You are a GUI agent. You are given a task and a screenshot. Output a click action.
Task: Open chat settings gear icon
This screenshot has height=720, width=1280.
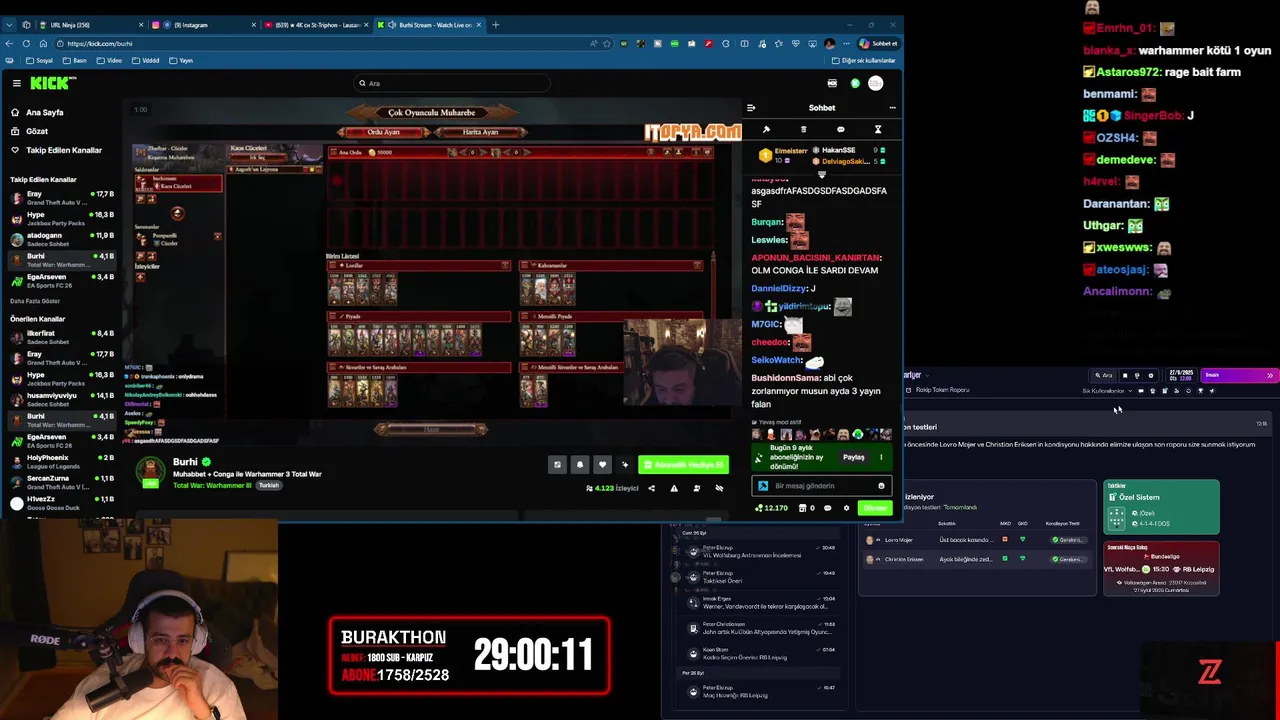846,508
